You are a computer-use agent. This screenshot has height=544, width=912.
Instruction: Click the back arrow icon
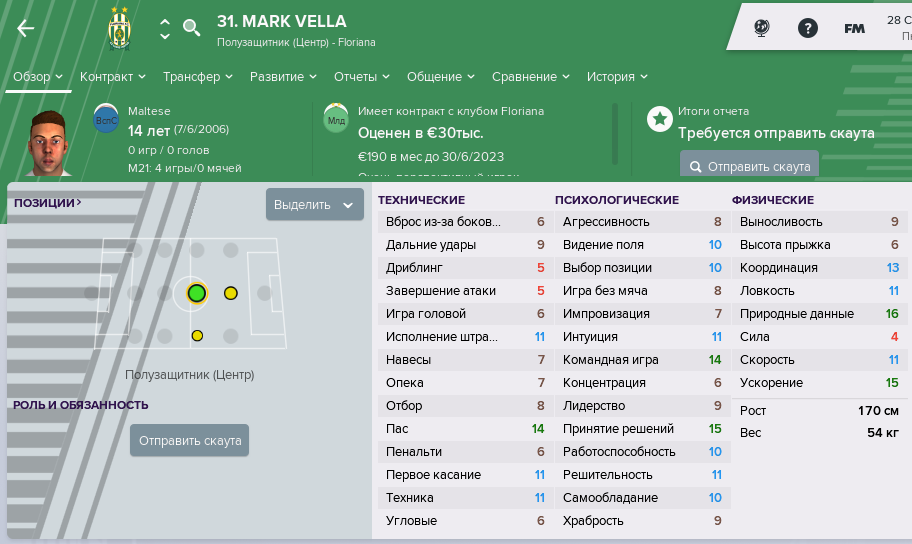click(x=26, y=28)
